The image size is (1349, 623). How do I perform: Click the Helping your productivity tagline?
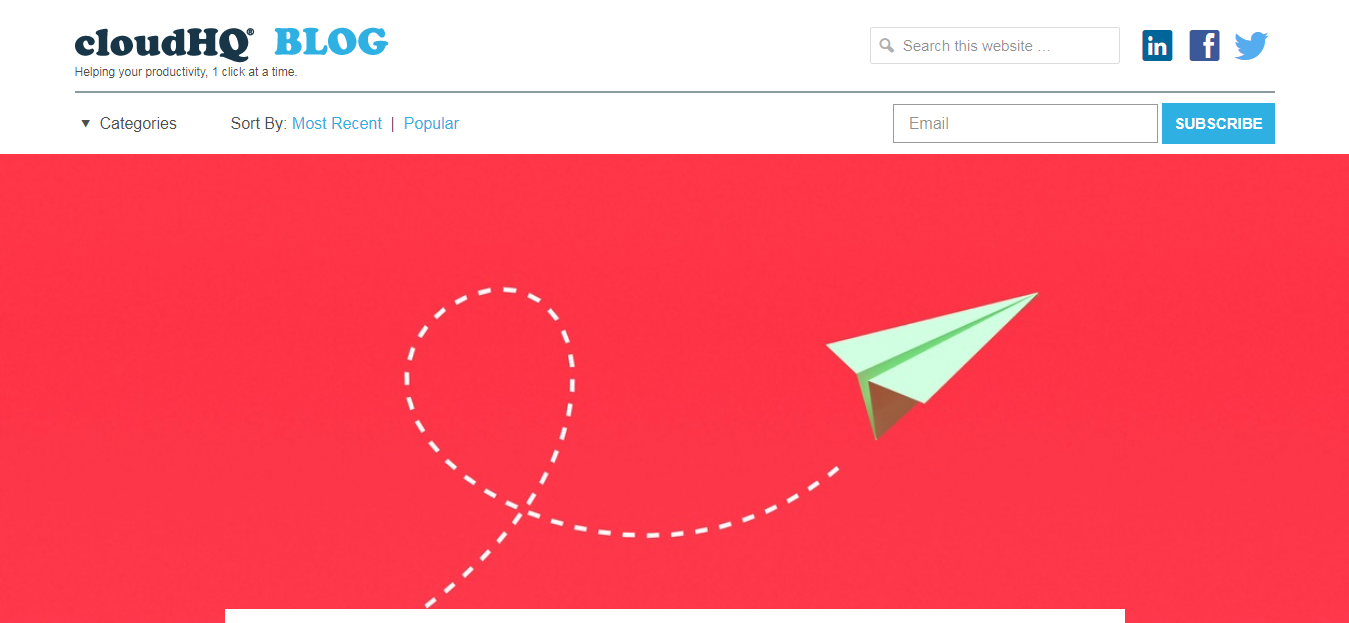coord(186,72)
